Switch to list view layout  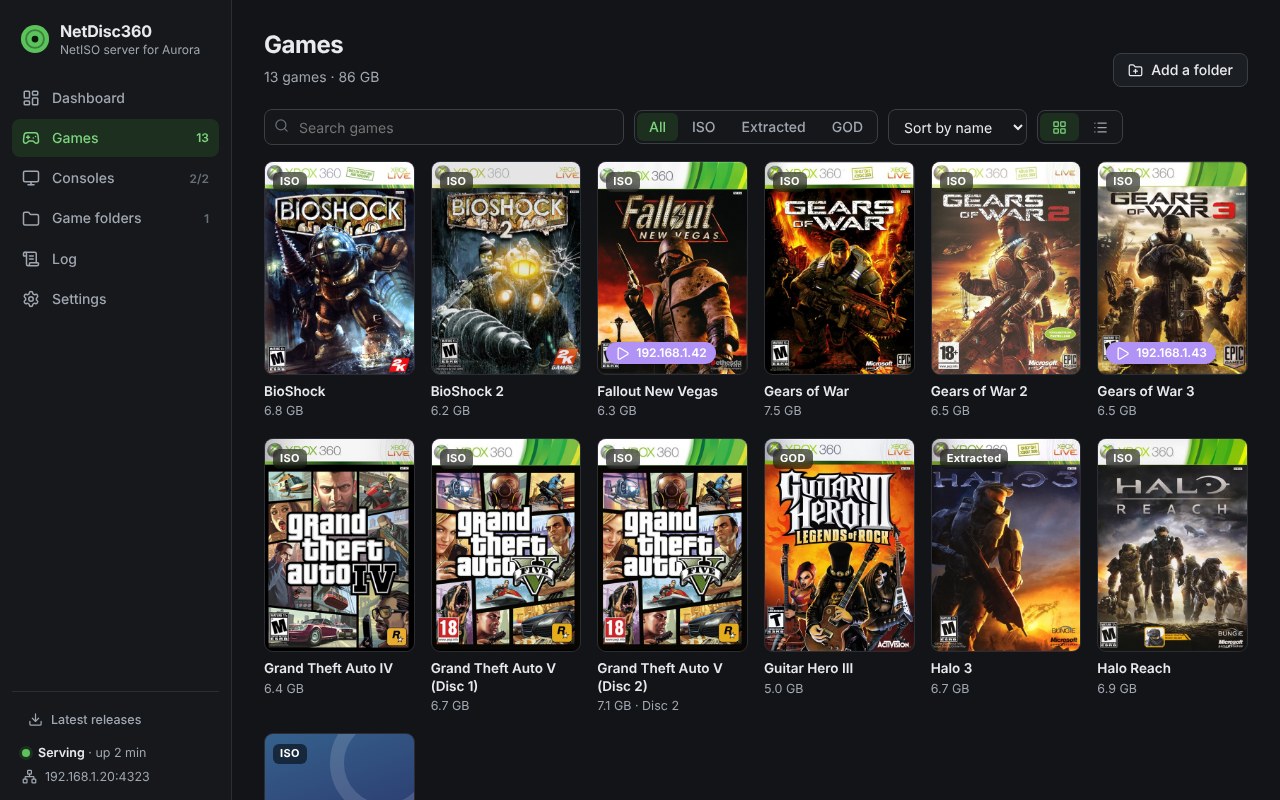click(1101, 127)
